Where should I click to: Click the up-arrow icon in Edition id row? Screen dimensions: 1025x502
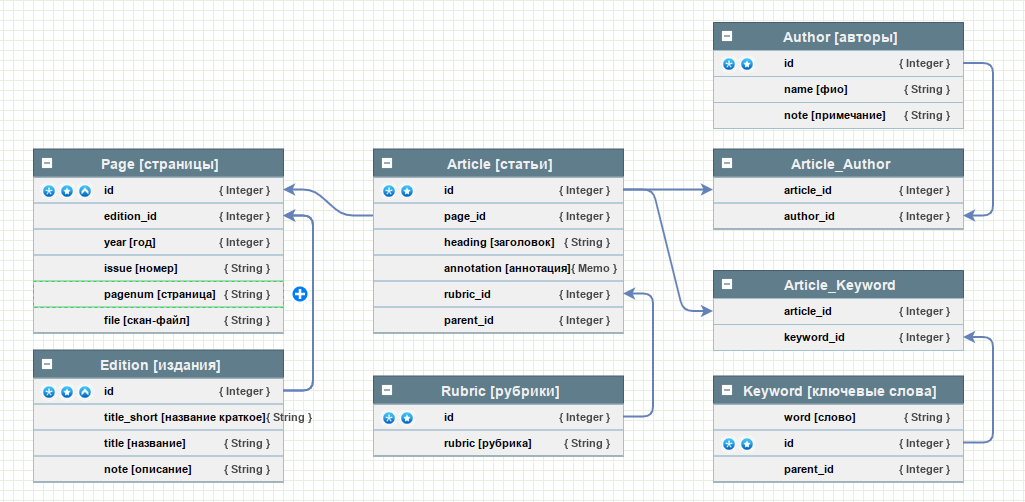click(x=84, y=392)
